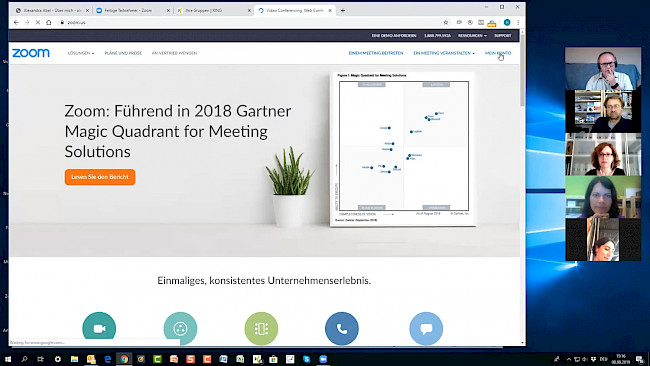Image resolution: width=650 pixels, height=366 pixels.
Task: Open the round chat bubble icon
Action: click(x=426, y=328)
